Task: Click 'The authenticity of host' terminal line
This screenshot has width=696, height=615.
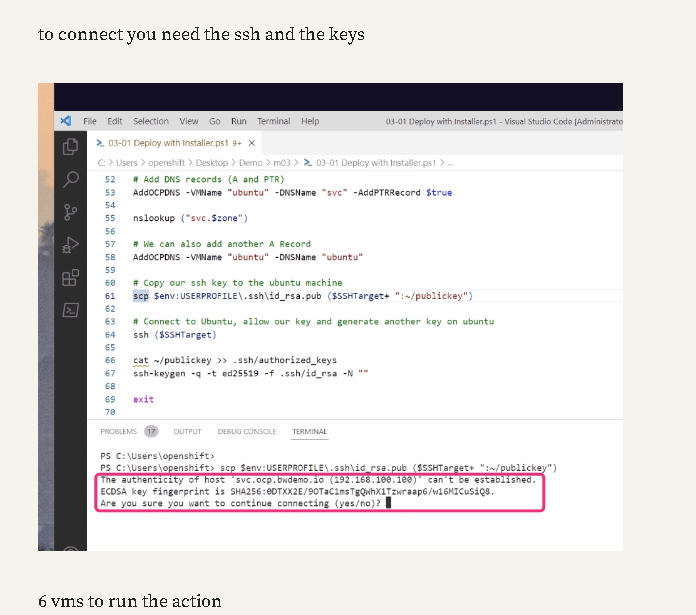Action: pos(318,480)
